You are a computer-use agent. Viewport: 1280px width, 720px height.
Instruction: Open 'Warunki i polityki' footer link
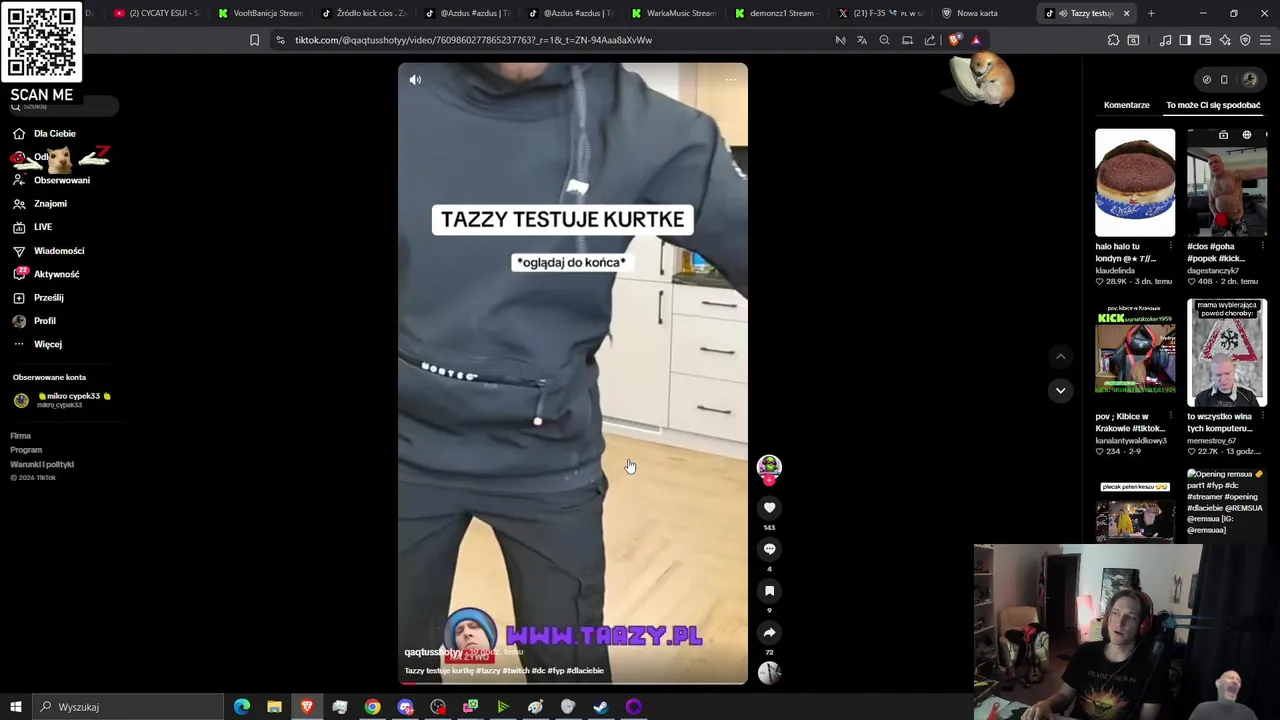[42, 464]
